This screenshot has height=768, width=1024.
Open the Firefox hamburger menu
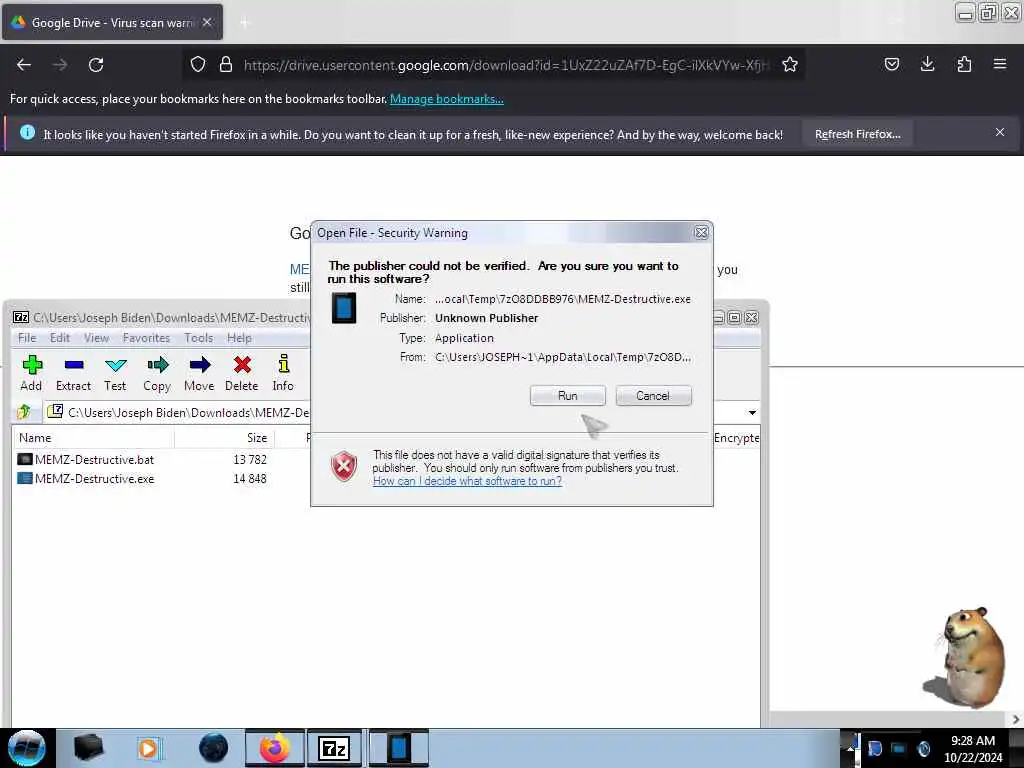1000,64
